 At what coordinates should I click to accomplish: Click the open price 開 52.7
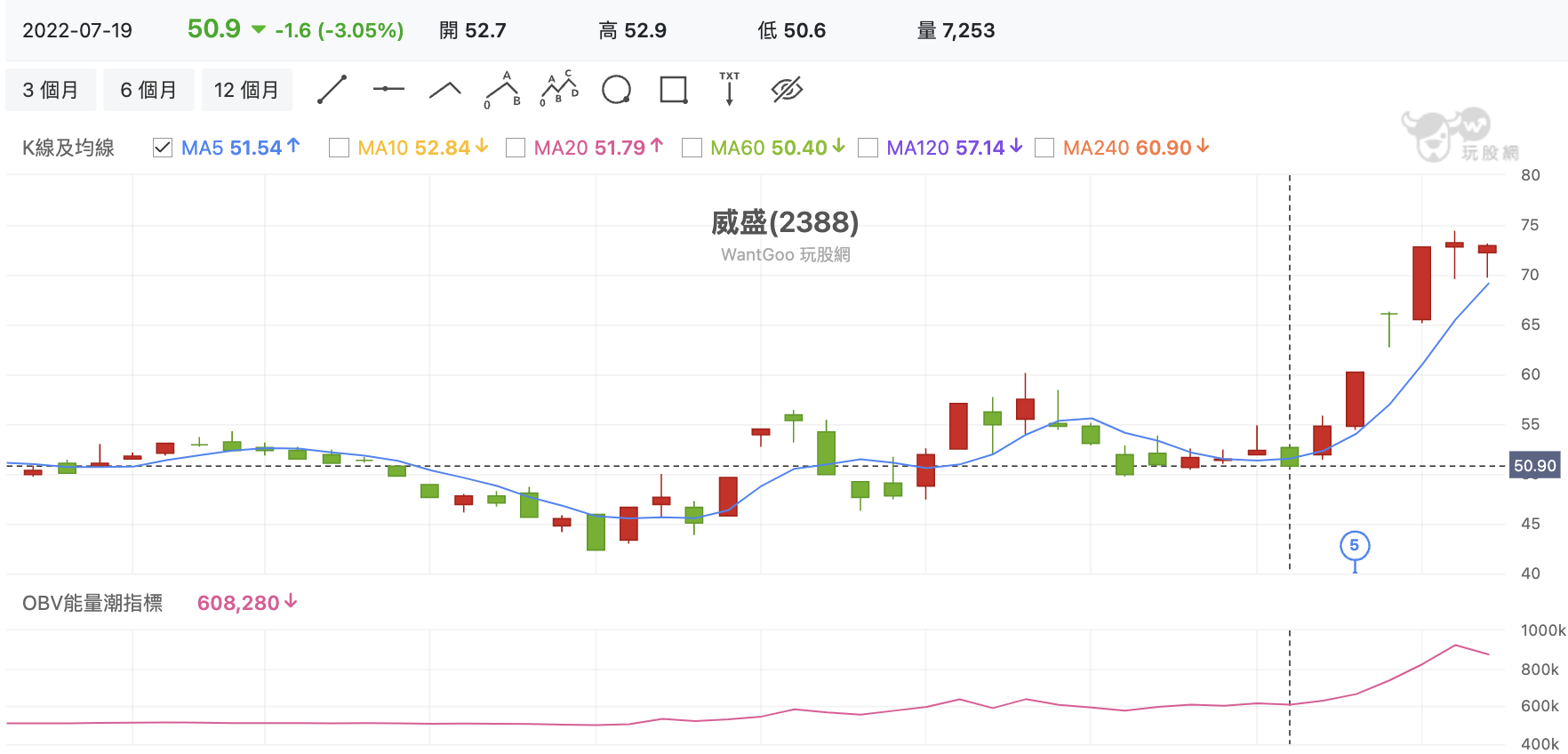pos(473,30)
